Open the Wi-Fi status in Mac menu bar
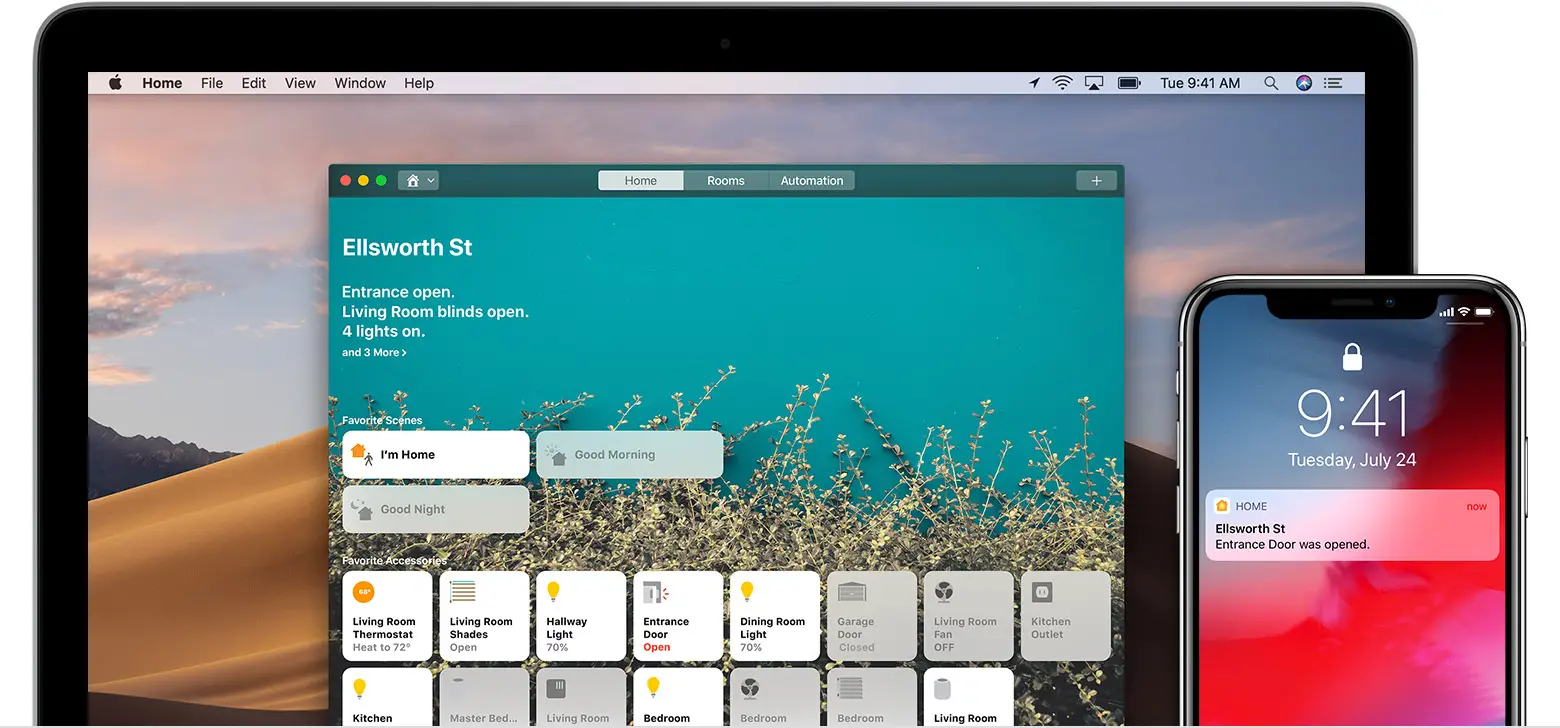The height and width of the screenshot is (728, 1560). [1062, 83]
